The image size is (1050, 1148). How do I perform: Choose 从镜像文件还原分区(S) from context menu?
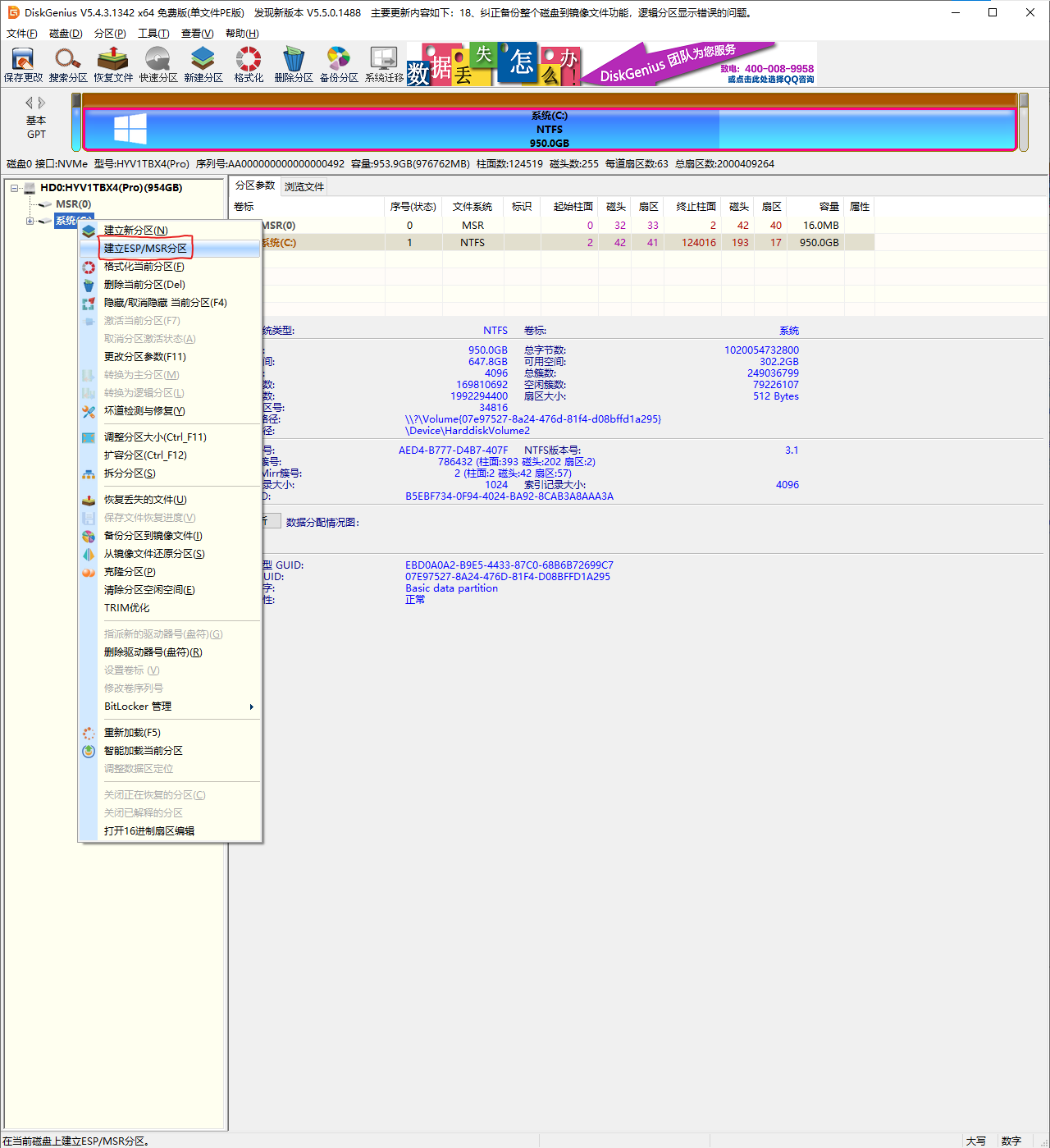click(171, 554)
